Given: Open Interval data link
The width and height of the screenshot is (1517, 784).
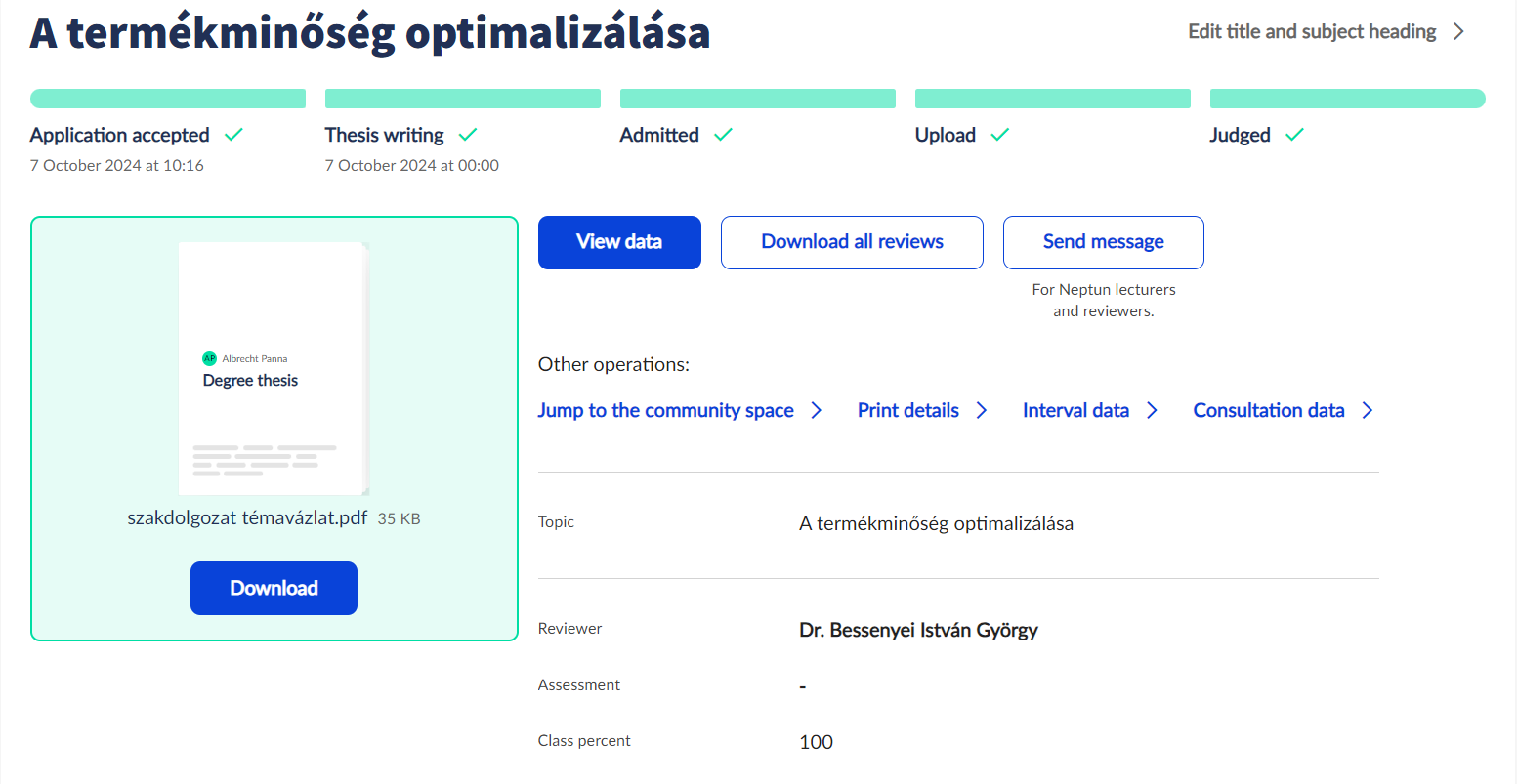Looking at the screenshot, I should click(x=1075, y=410).
